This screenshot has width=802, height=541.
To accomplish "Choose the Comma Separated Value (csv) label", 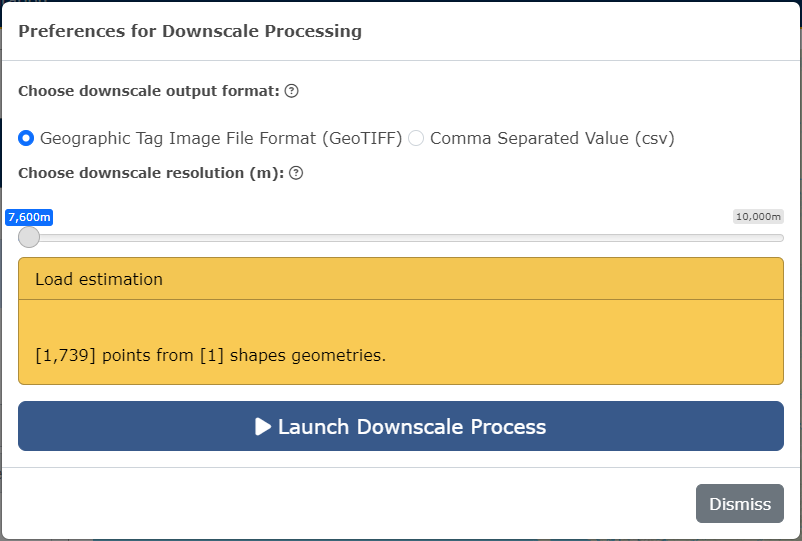I will [552, 138].
